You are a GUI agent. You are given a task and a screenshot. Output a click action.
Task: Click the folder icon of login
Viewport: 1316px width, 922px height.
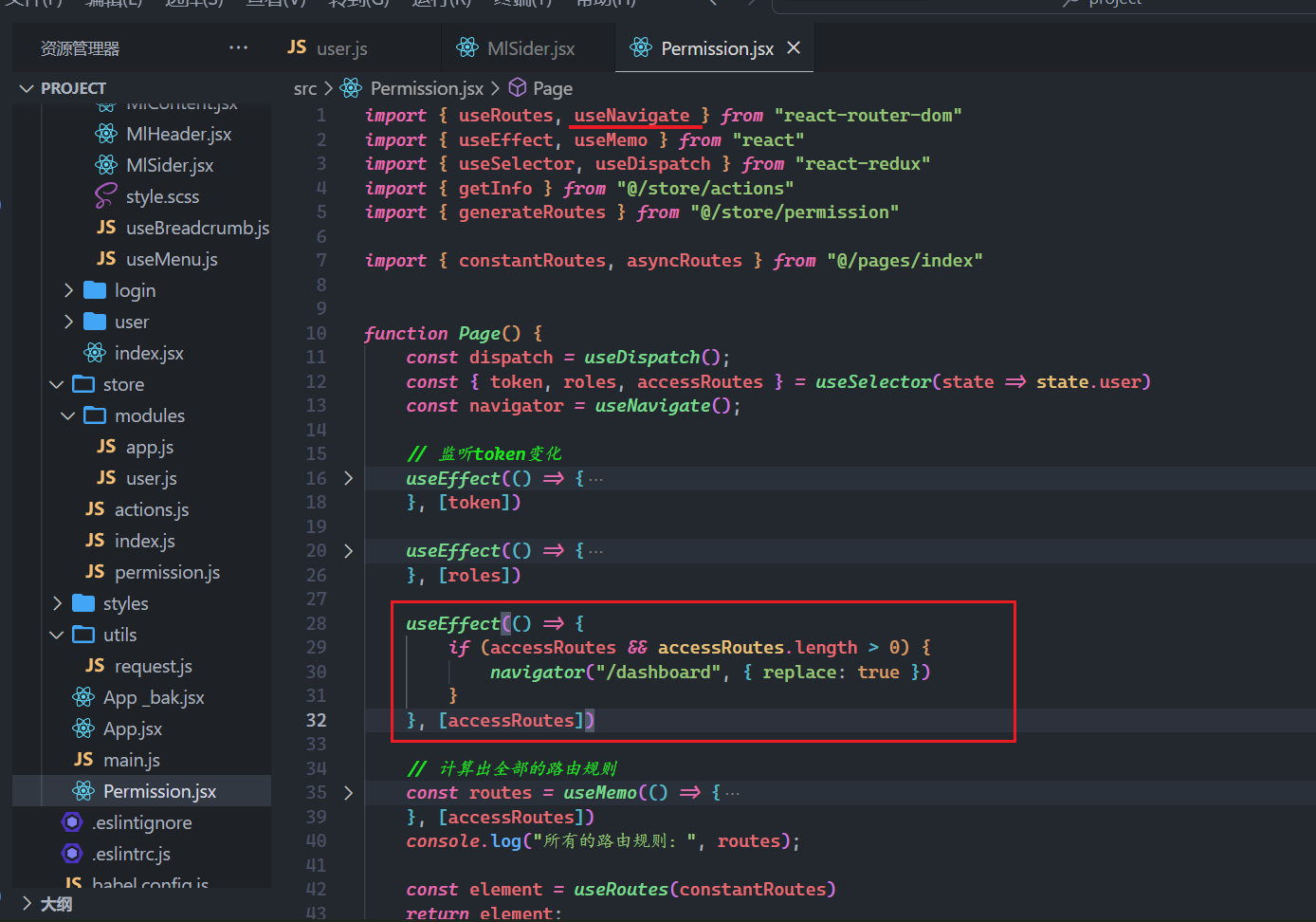click(x=95, y=290)
